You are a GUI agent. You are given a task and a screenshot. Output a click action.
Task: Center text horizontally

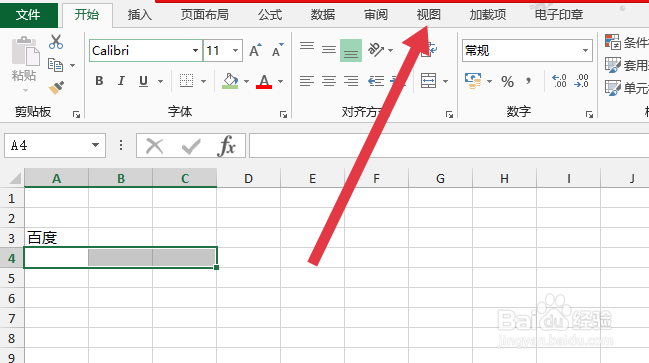329,81
